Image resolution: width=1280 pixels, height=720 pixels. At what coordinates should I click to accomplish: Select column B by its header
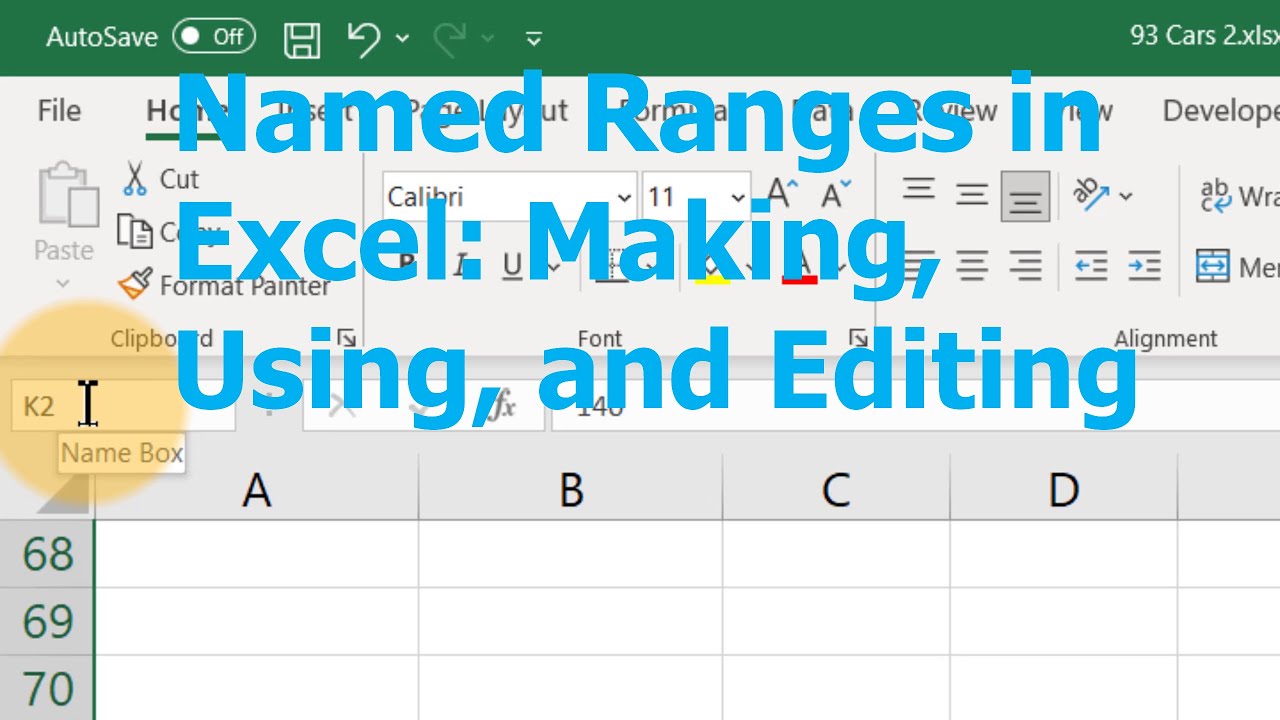point(571,491)
